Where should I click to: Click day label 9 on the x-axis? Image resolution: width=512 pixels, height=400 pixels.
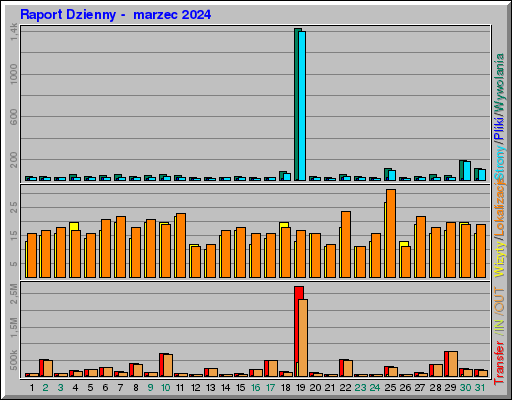point(150,388)
